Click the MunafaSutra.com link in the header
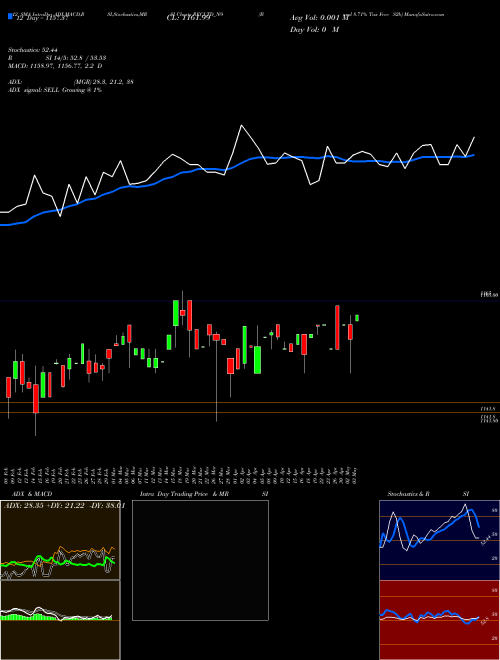Viewport: 500px width, 660px height. click(424, 14)
